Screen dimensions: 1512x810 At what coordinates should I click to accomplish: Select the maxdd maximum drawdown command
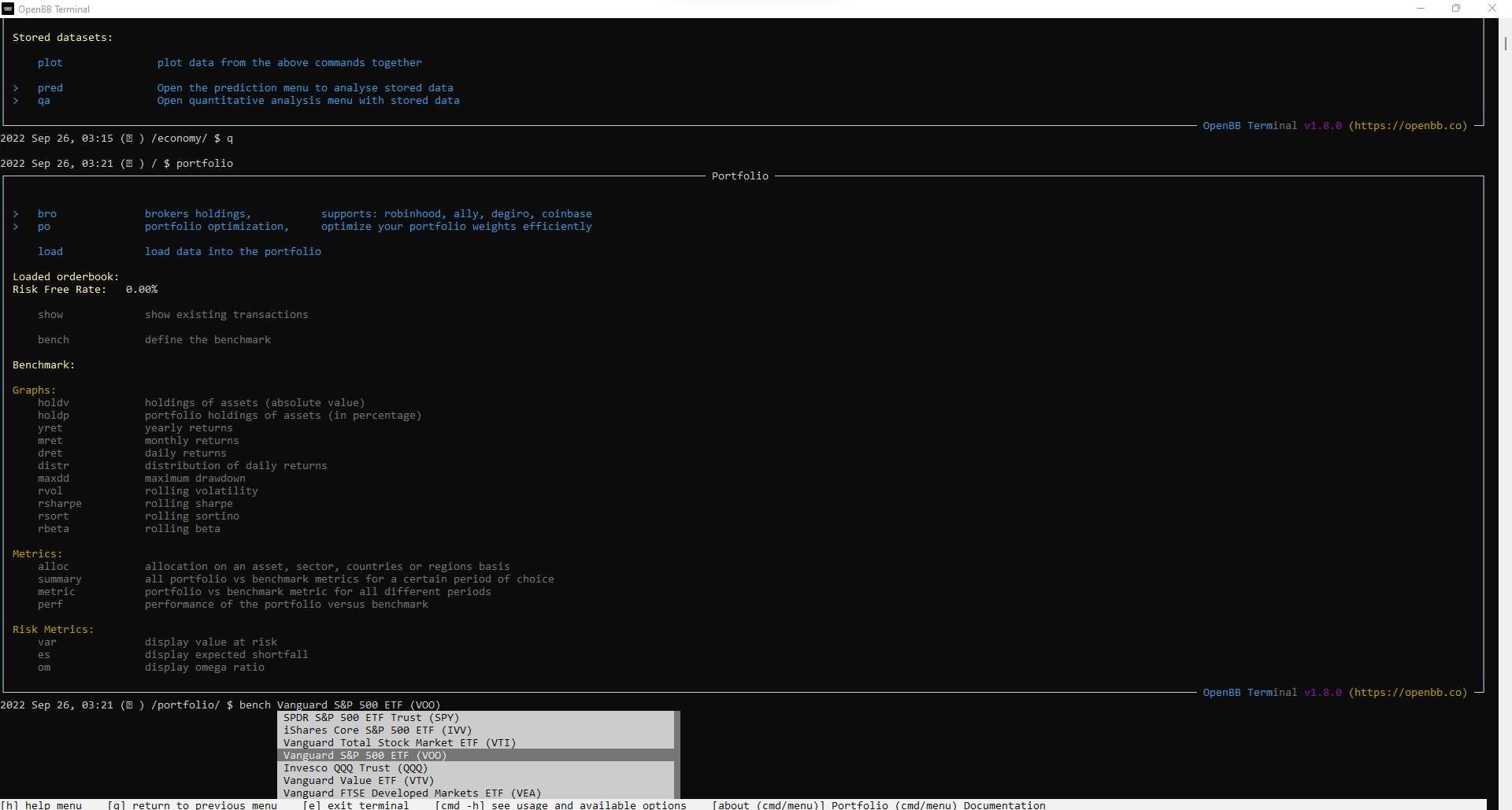(53, 478)
